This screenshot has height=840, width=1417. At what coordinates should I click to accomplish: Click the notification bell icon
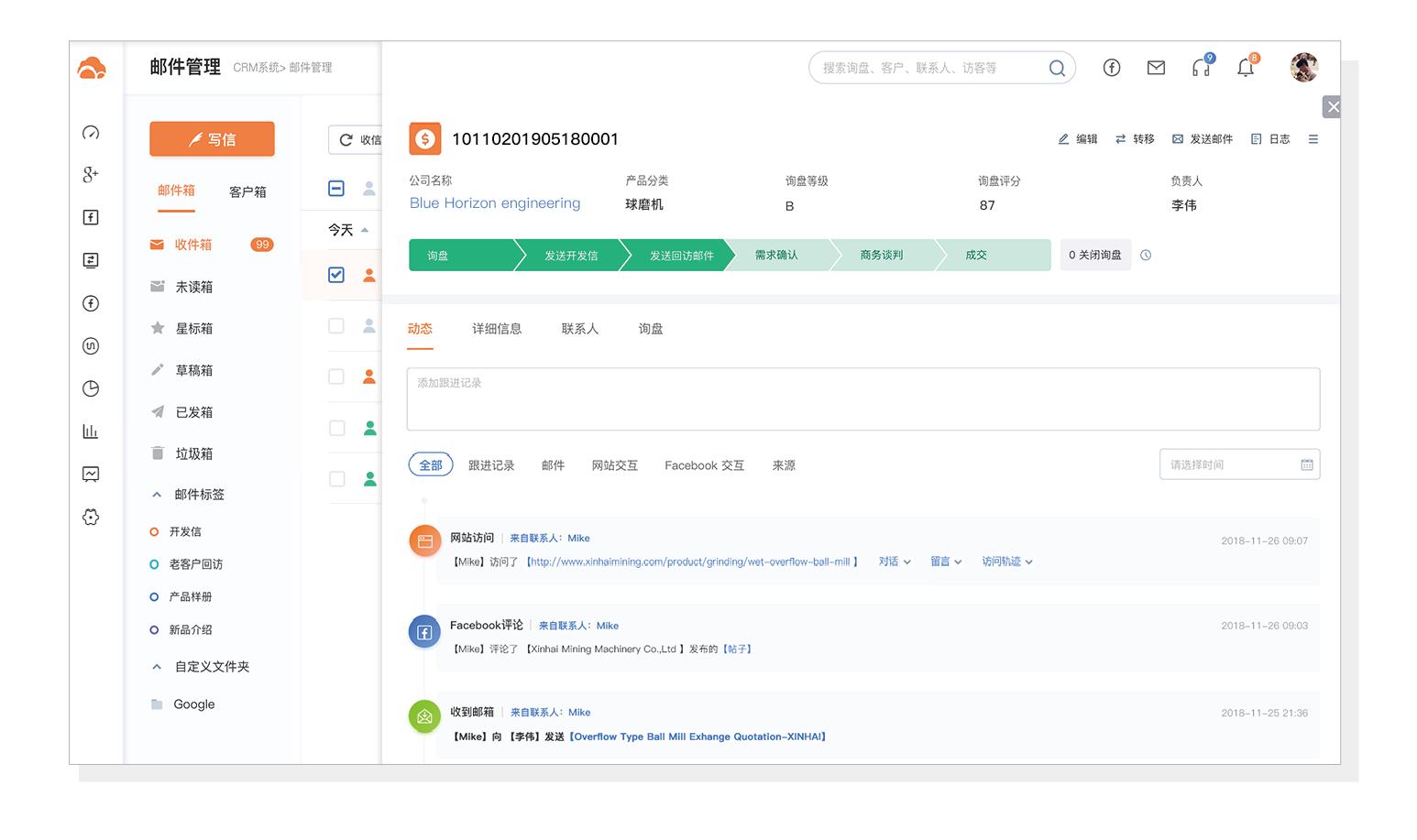(x=1245, y=68)
